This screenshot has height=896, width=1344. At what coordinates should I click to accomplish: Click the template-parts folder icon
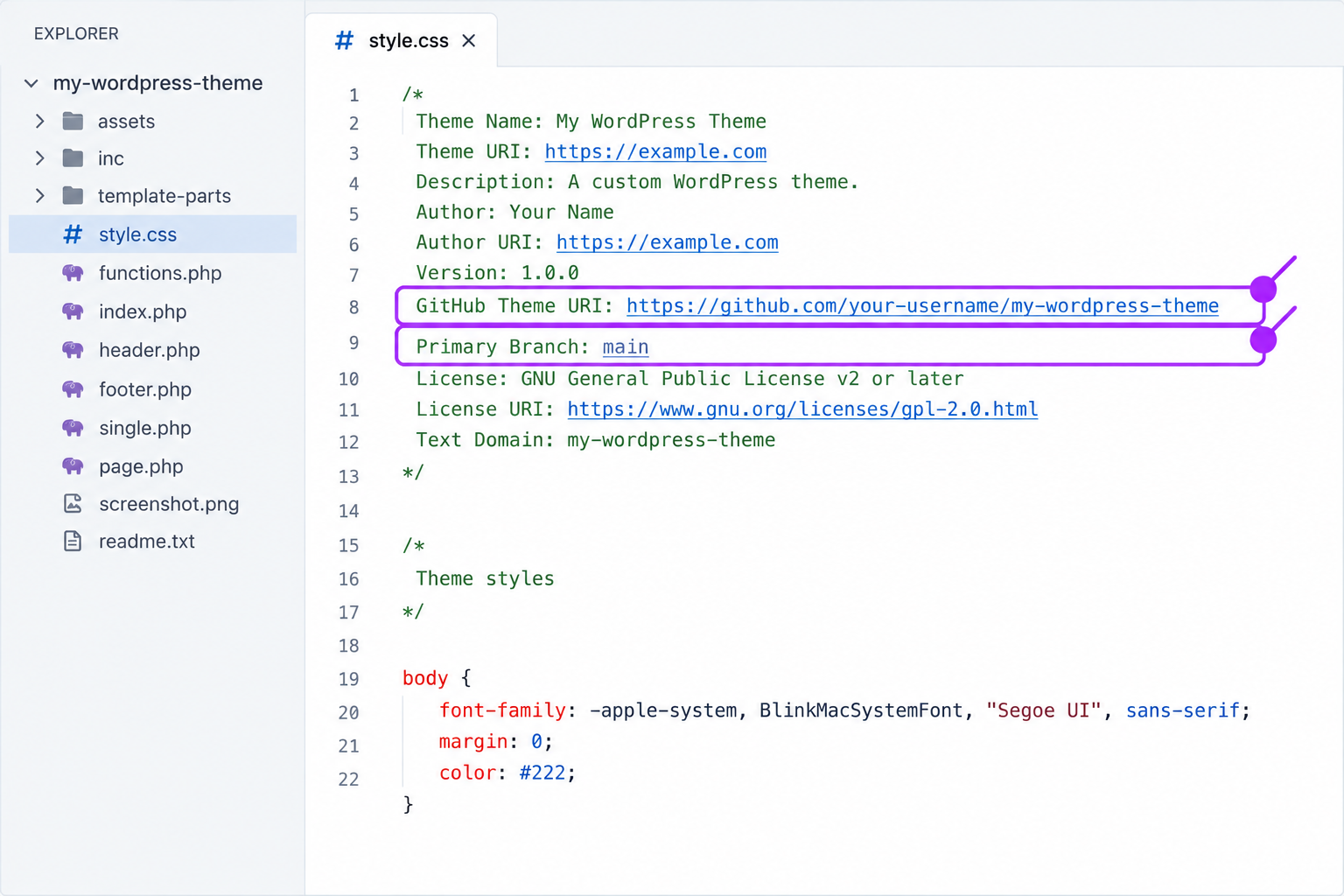(x=73, y=196)
